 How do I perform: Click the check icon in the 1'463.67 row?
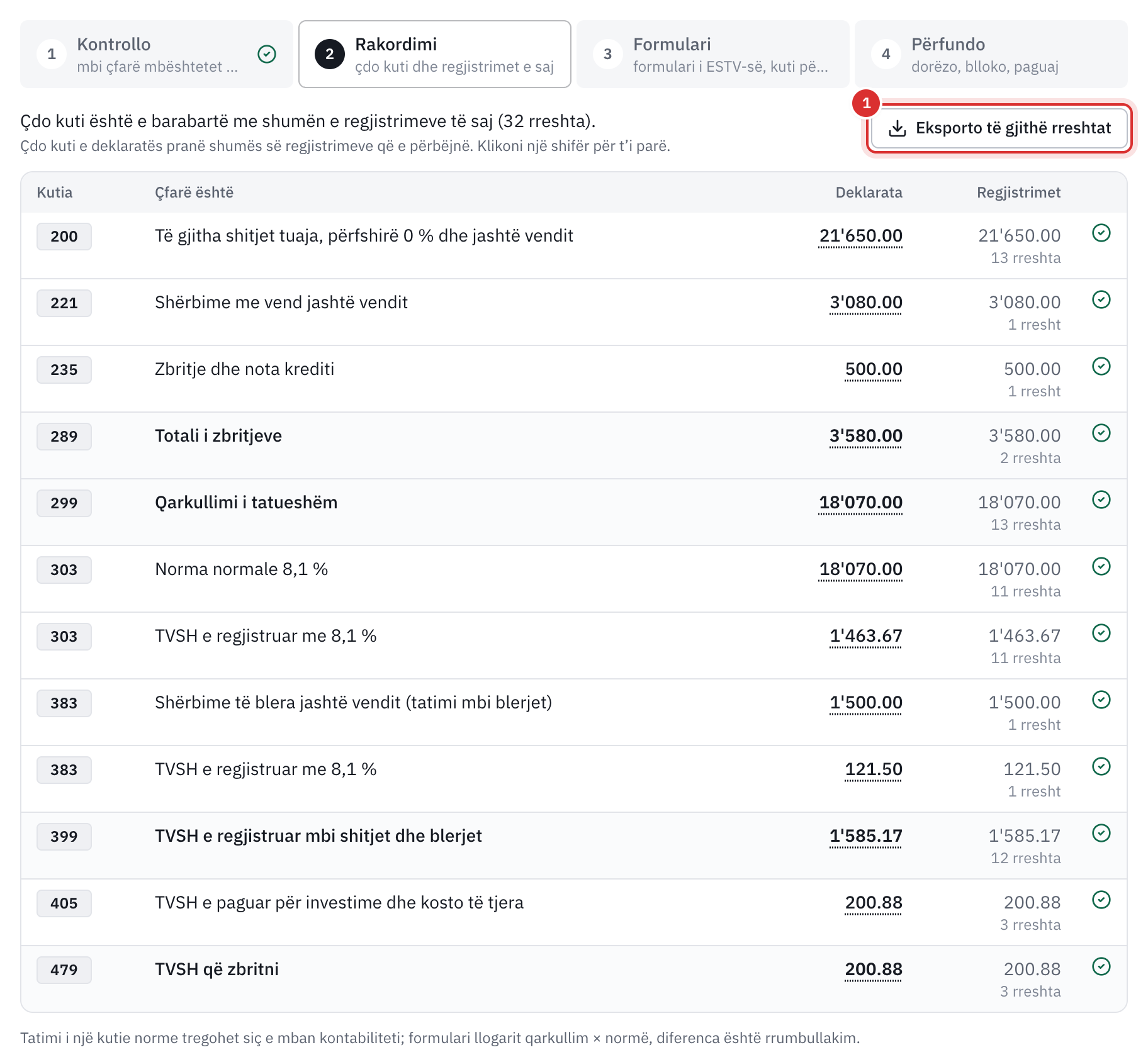(1101, 634)
